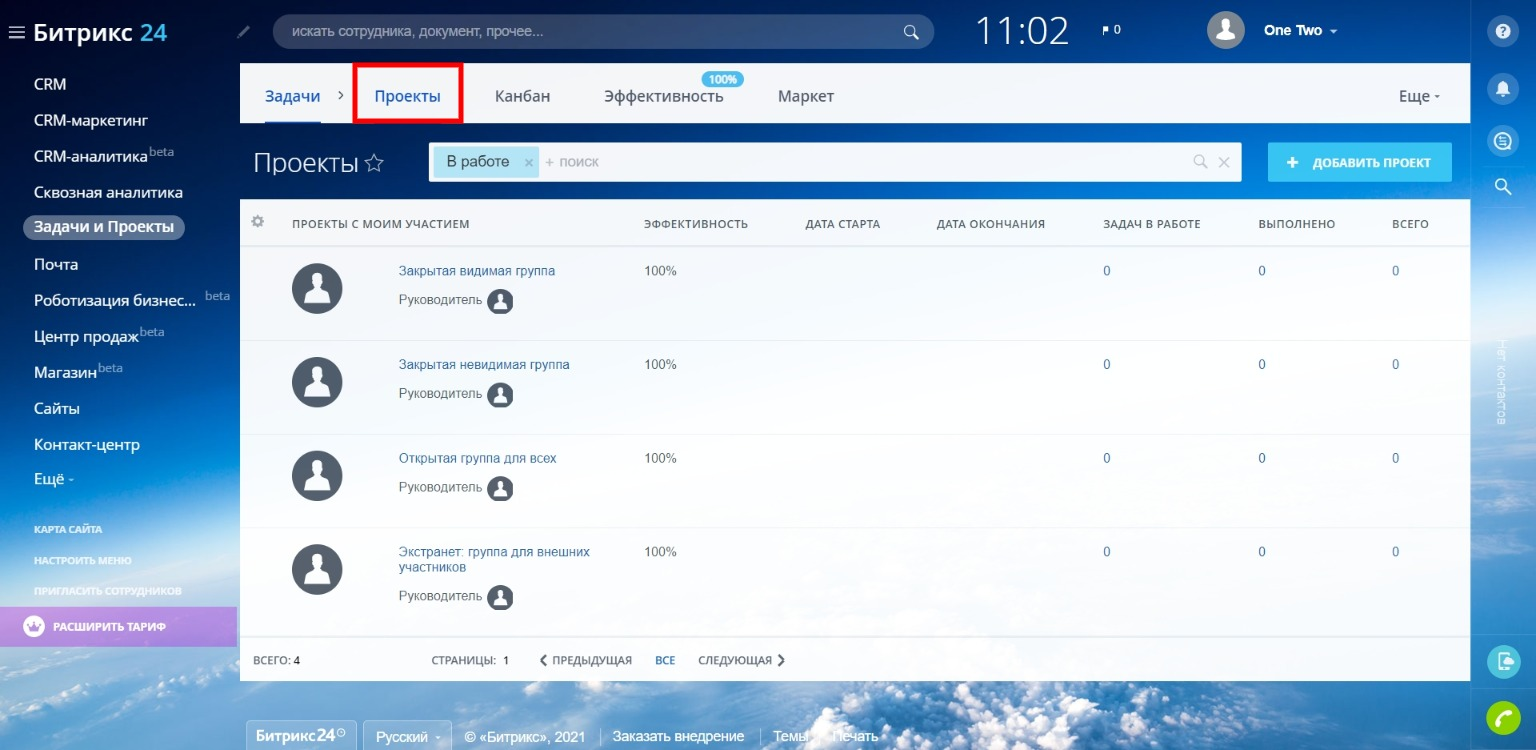Image resolution: width=1536 pixels, height=750 pixels.
Task: Open the notifications bell icon
Action: pyautogui.click(x=1502, y=88)
